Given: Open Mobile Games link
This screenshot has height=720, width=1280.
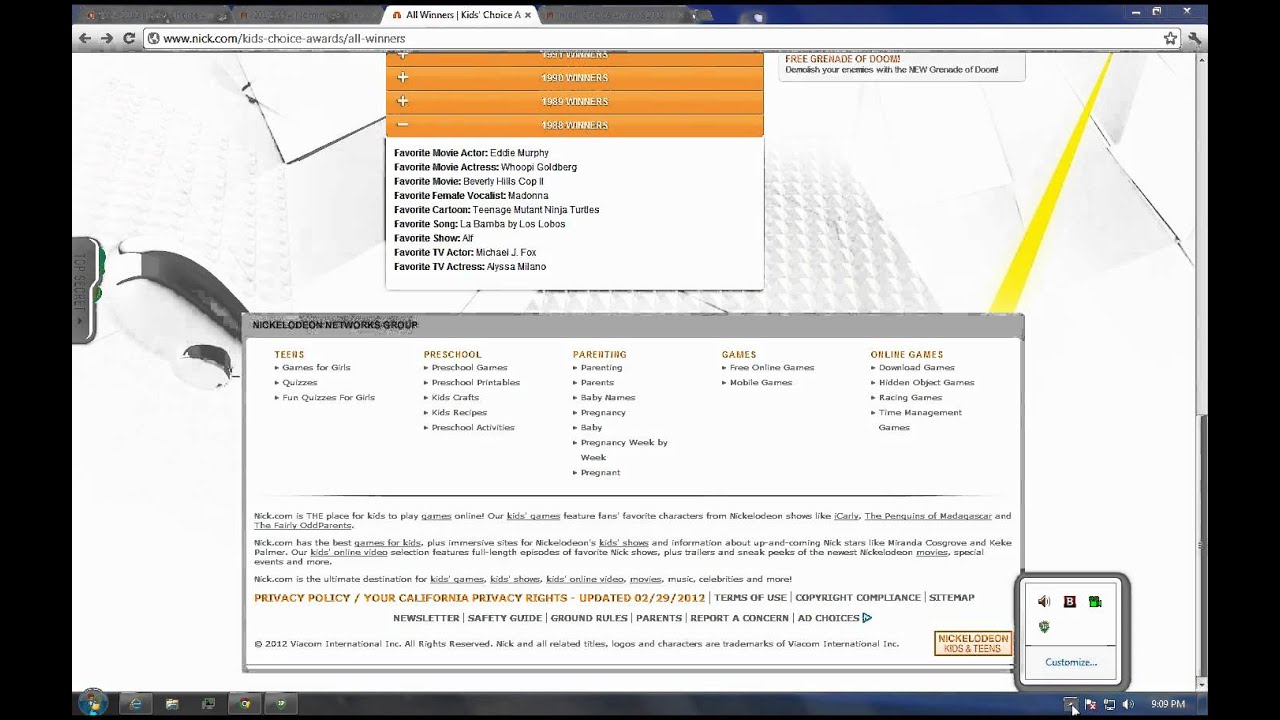Looking at the screenshot, I should point(761,382).
